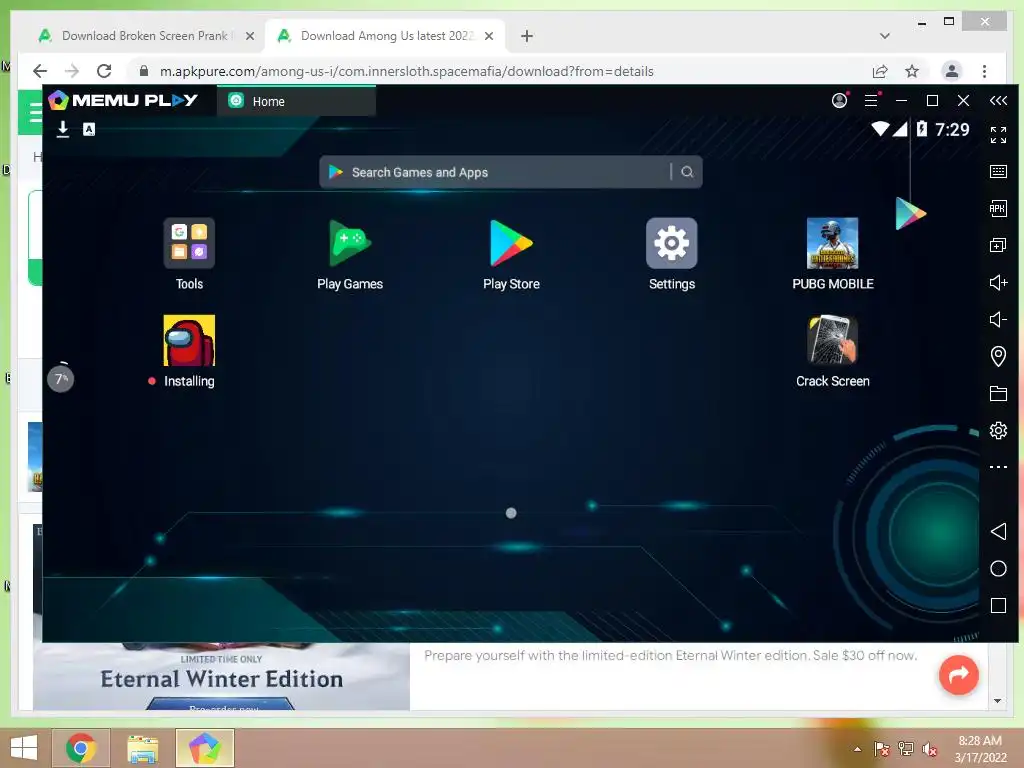The width and height of the screenshot is (1024, 768).
Task: Open the MEmu account profile icon
Action: [840, 101]
